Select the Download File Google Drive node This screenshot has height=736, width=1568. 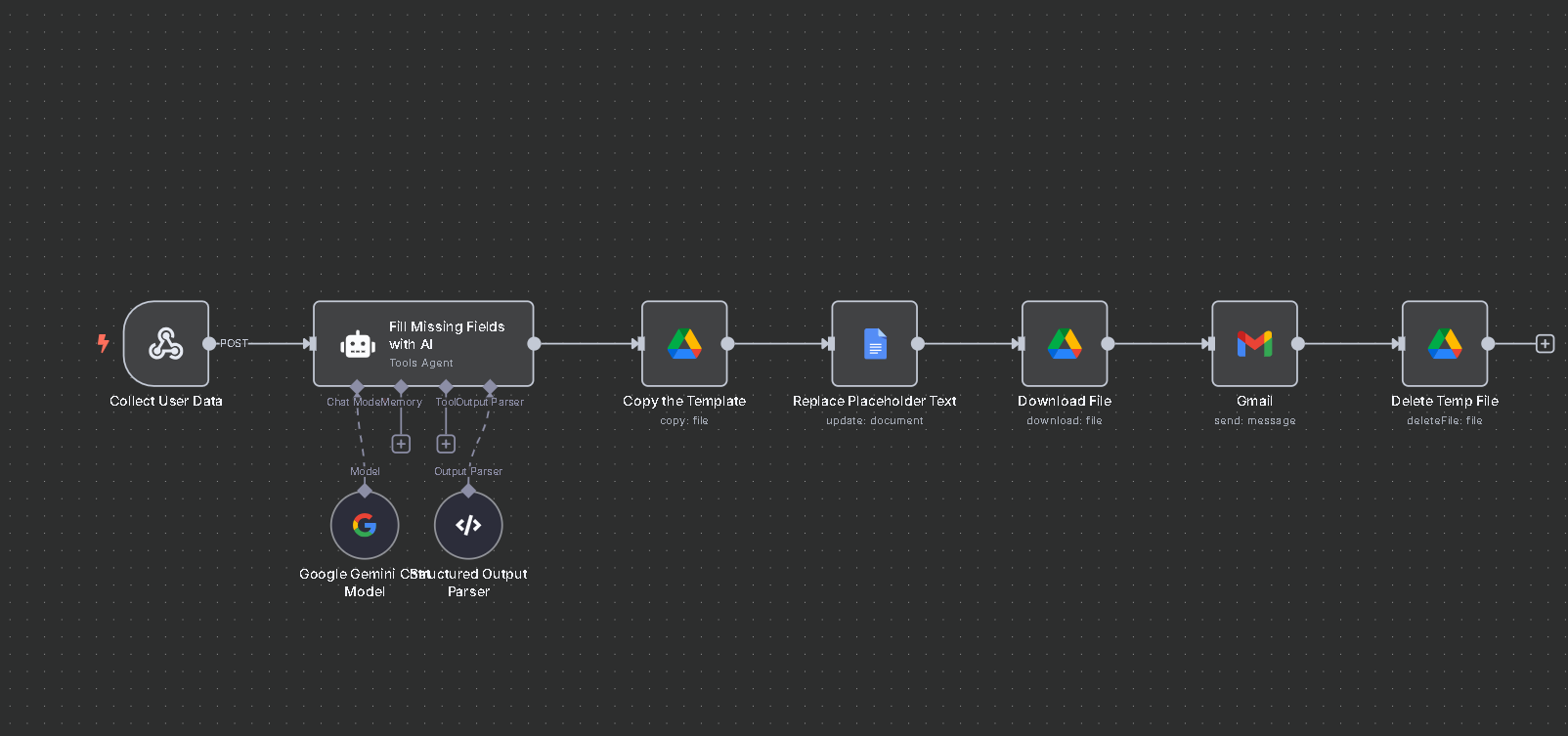1065,344
